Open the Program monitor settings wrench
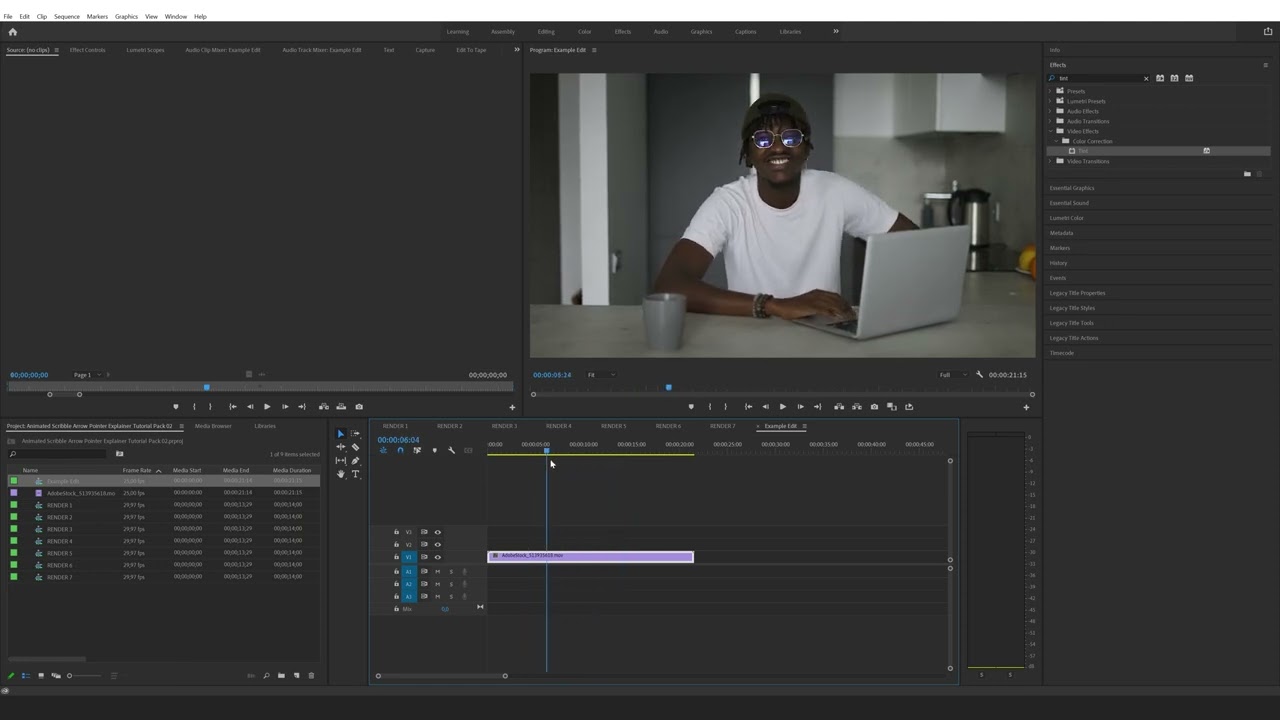 pos(979,375)
